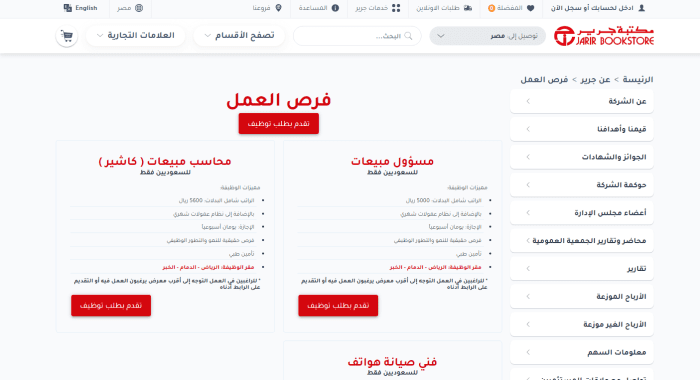The image size is (700, 380).
Task: Click محاسب مبيعات ( كاشير ) title
Action: (x=165, y=161)
